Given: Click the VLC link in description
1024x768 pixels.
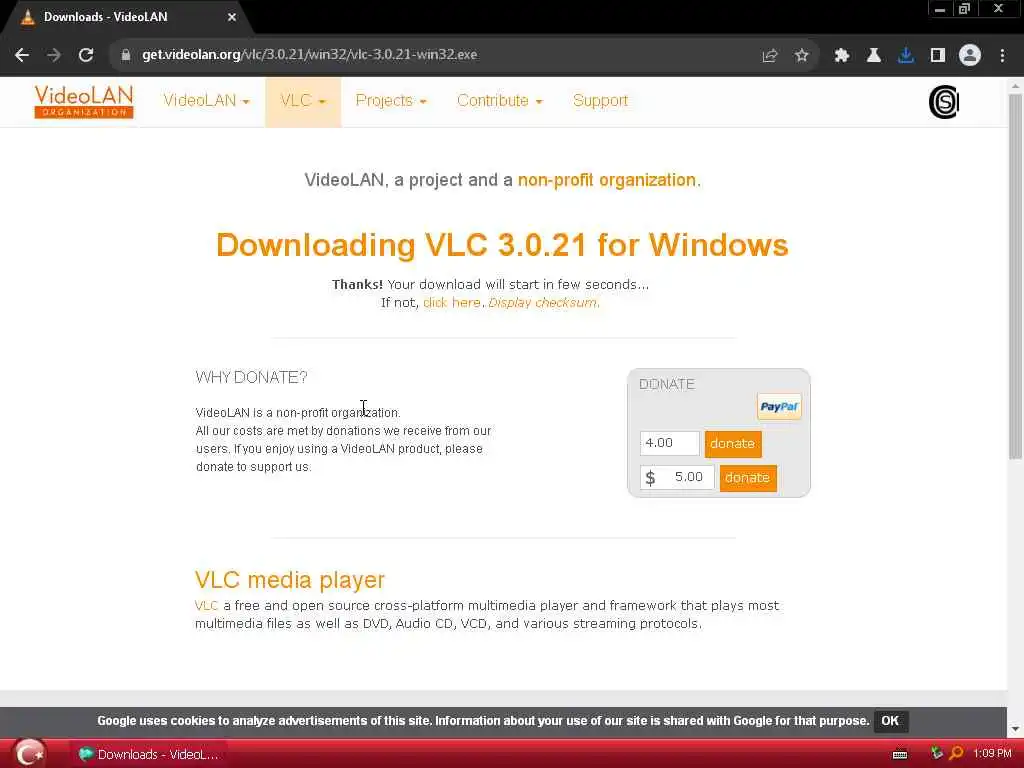Looking at the screenshot, I should [x=206, y=606].
